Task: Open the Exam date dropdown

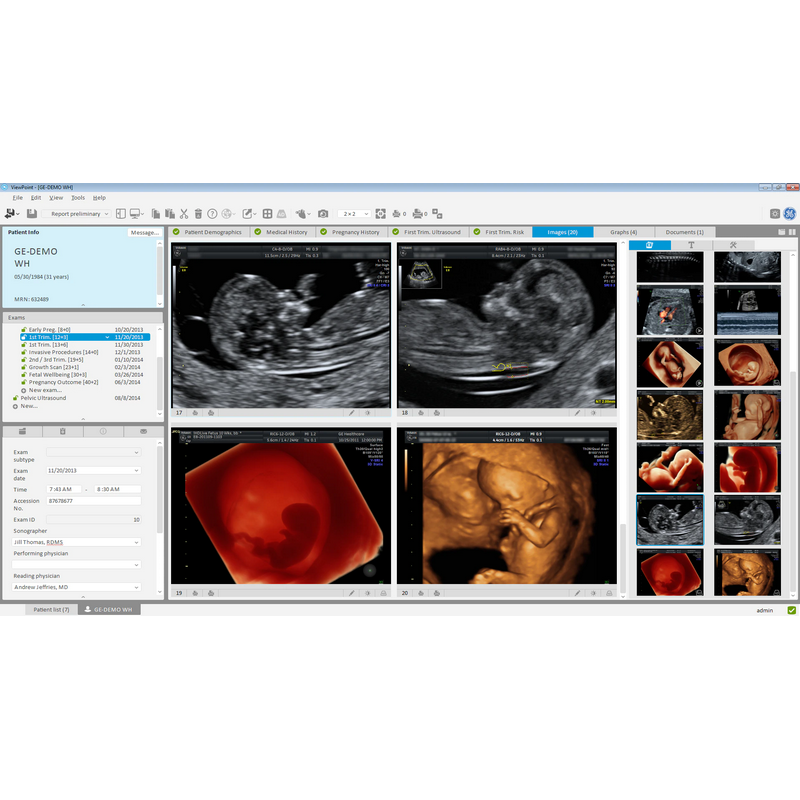Action: click(x=136, y=470)
